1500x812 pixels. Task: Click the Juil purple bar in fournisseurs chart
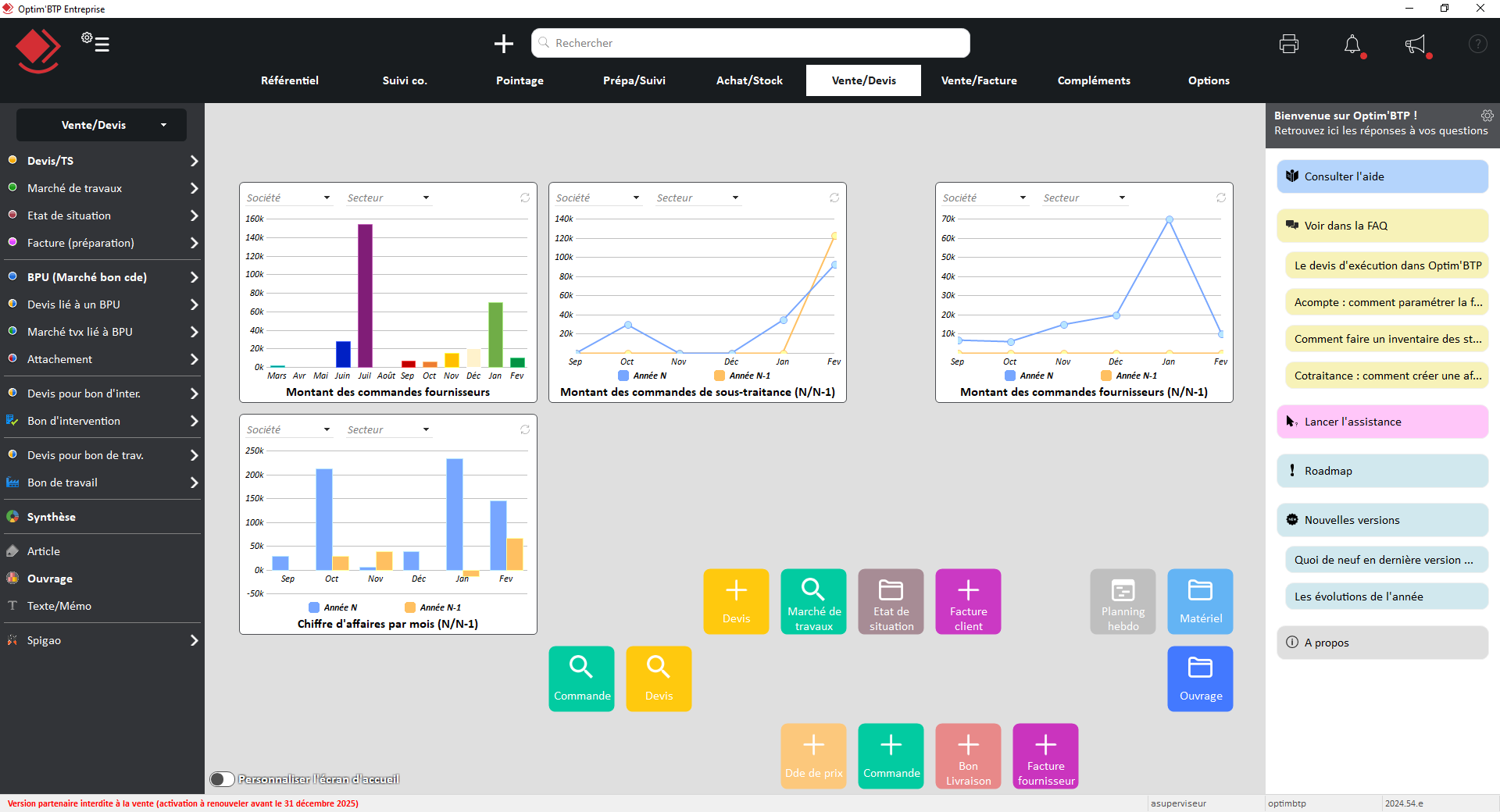tap(365, 295)
